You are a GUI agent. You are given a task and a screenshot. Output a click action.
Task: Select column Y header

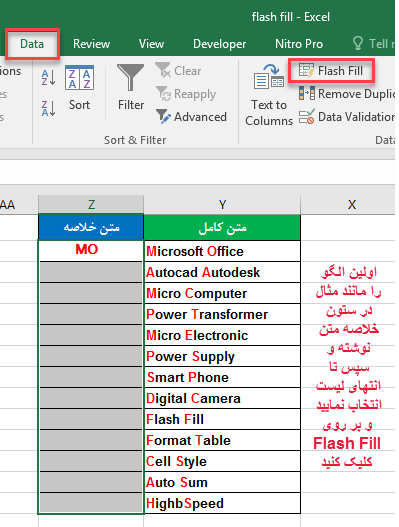(x=222, y=204)
